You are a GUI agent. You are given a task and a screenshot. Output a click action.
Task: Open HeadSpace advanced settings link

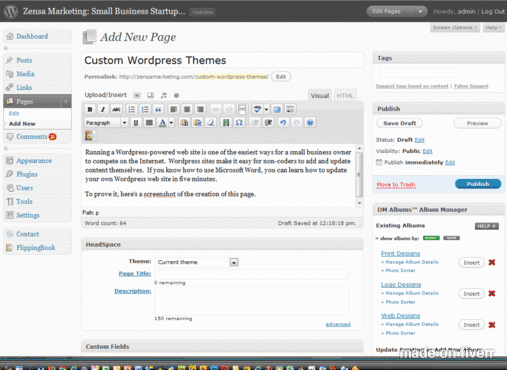point(338,324)
